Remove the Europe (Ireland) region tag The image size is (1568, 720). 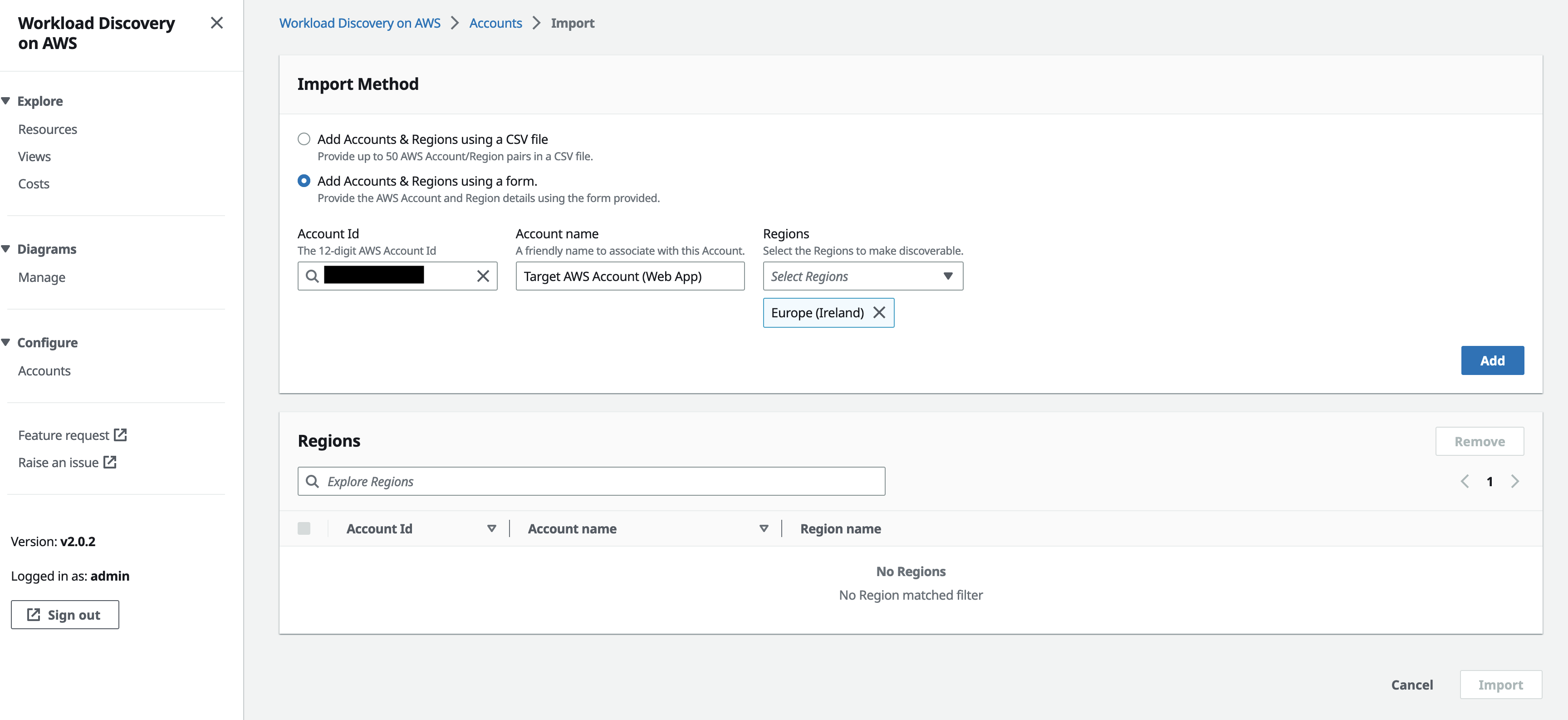[879, 312]
